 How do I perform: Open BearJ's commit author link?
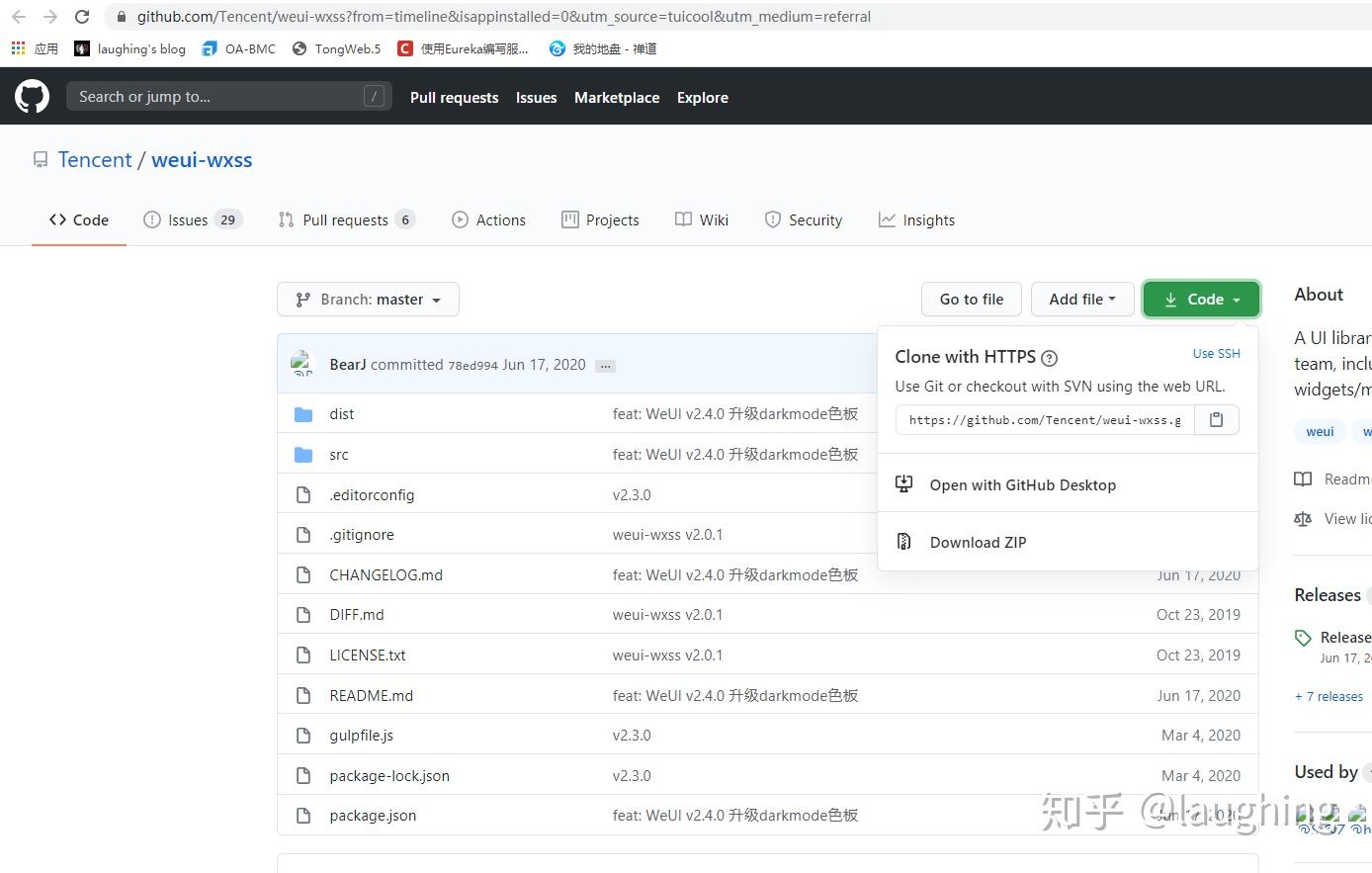(348, 365)
